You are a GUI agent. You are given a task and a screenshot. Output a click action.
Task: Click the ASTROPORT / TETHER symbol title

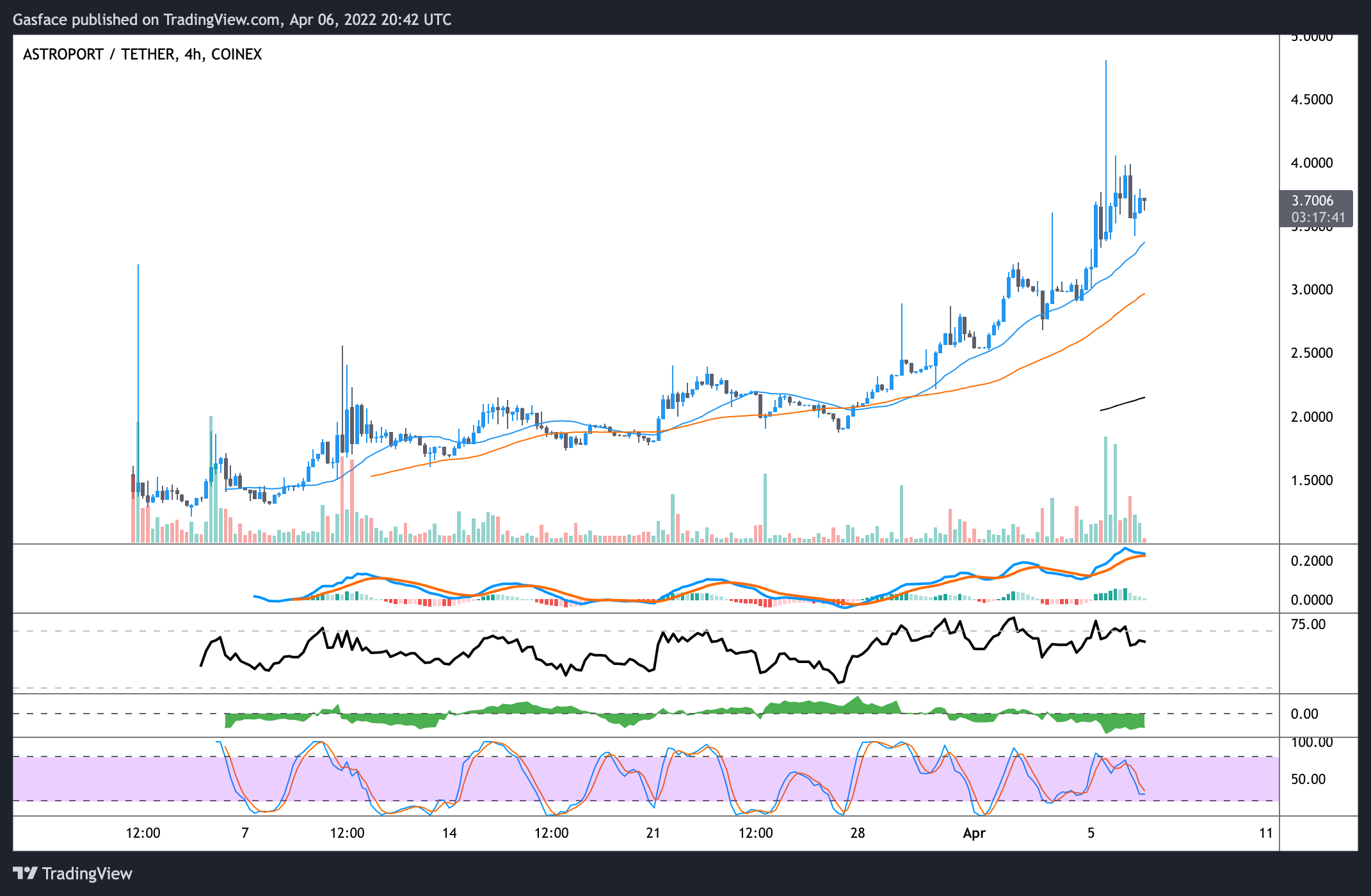(x=142, y=54)
